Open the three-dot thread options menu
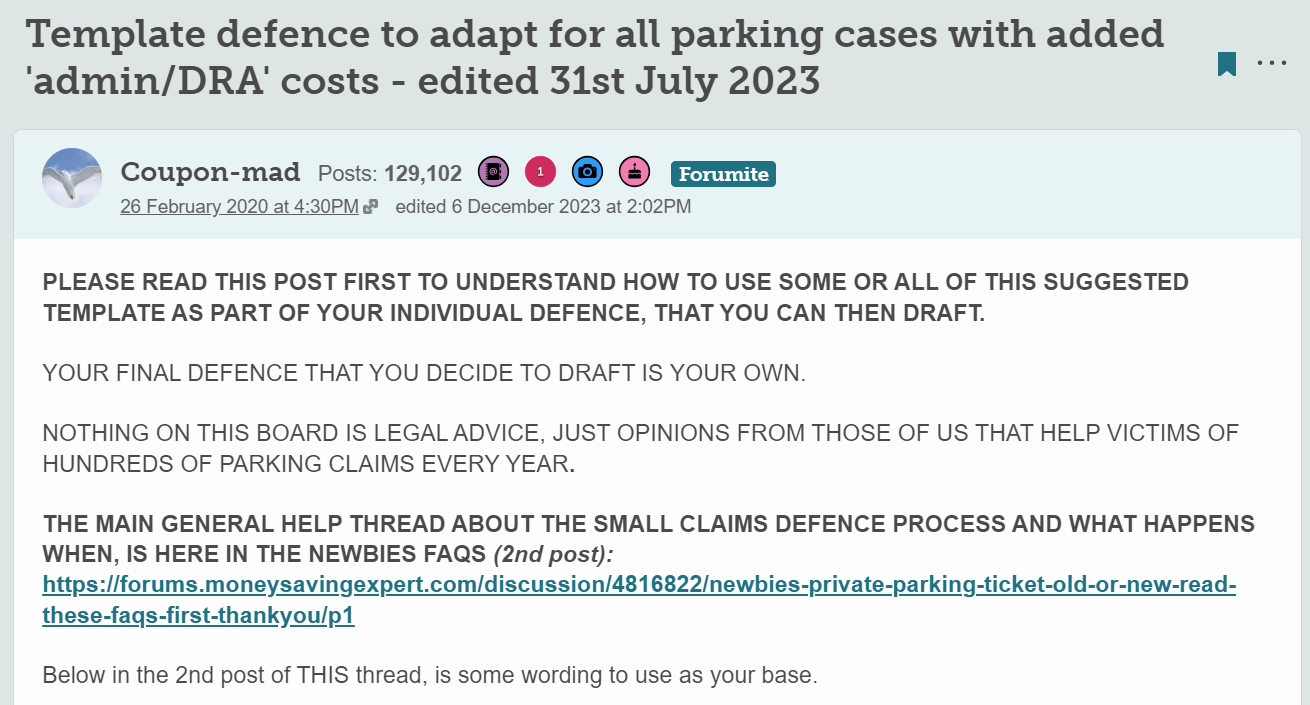1310x705 pixels. (1272, 63)
